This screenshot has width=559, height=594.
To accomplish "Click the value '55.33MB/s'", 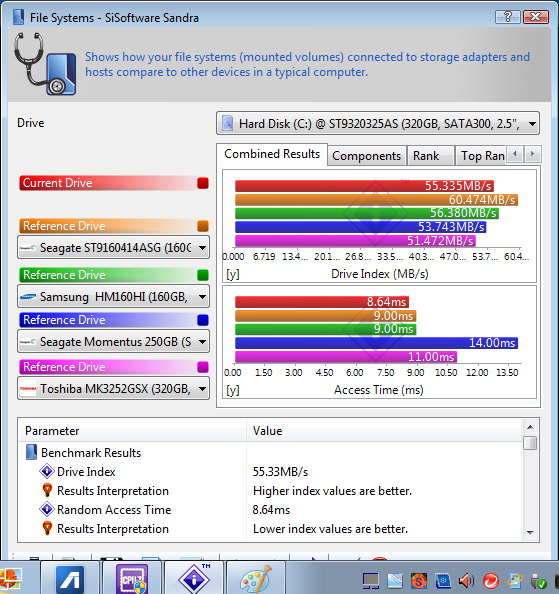I will click(280, 472).
